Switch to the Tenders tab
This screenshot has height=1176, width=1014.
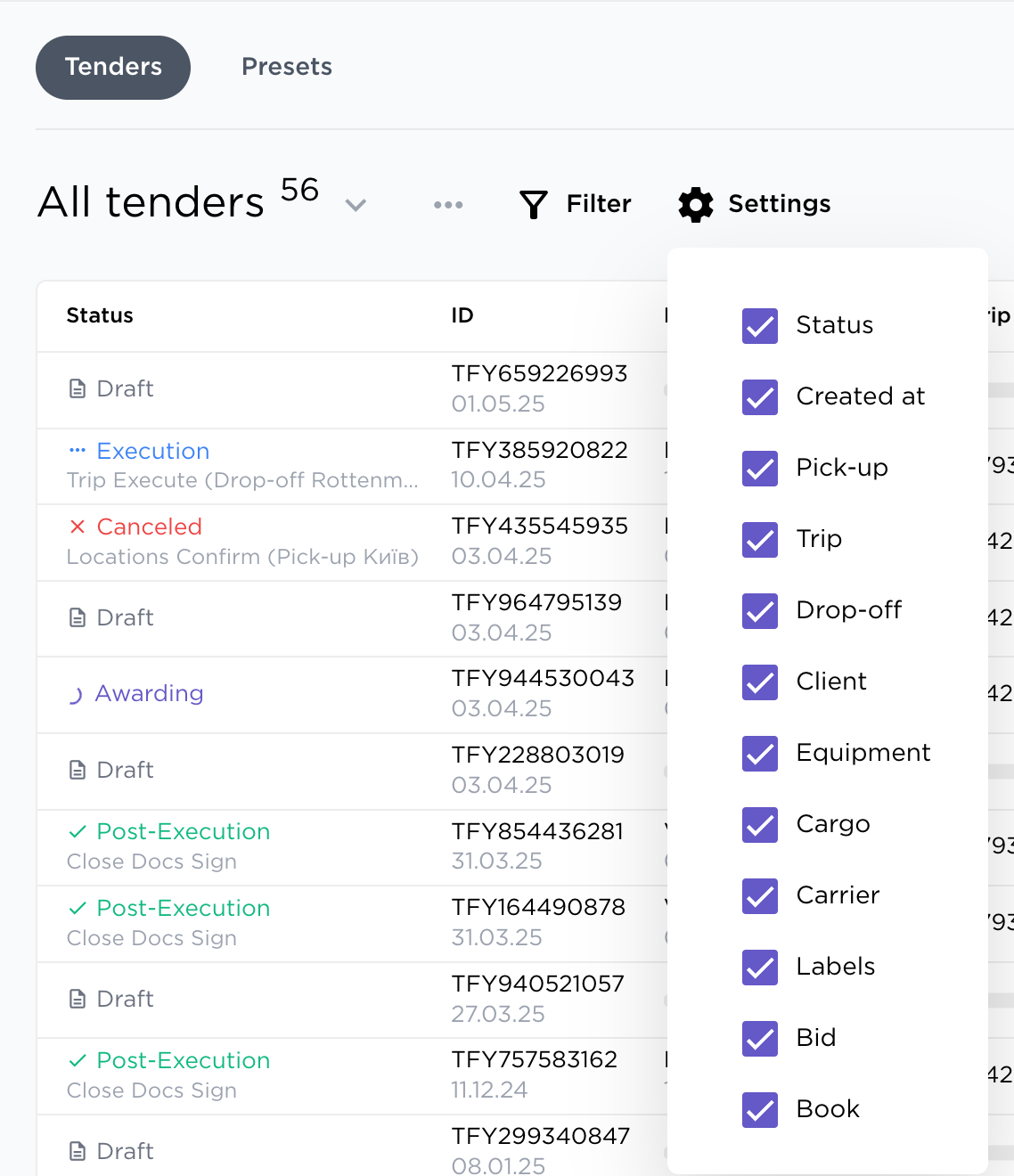[113, 68]
